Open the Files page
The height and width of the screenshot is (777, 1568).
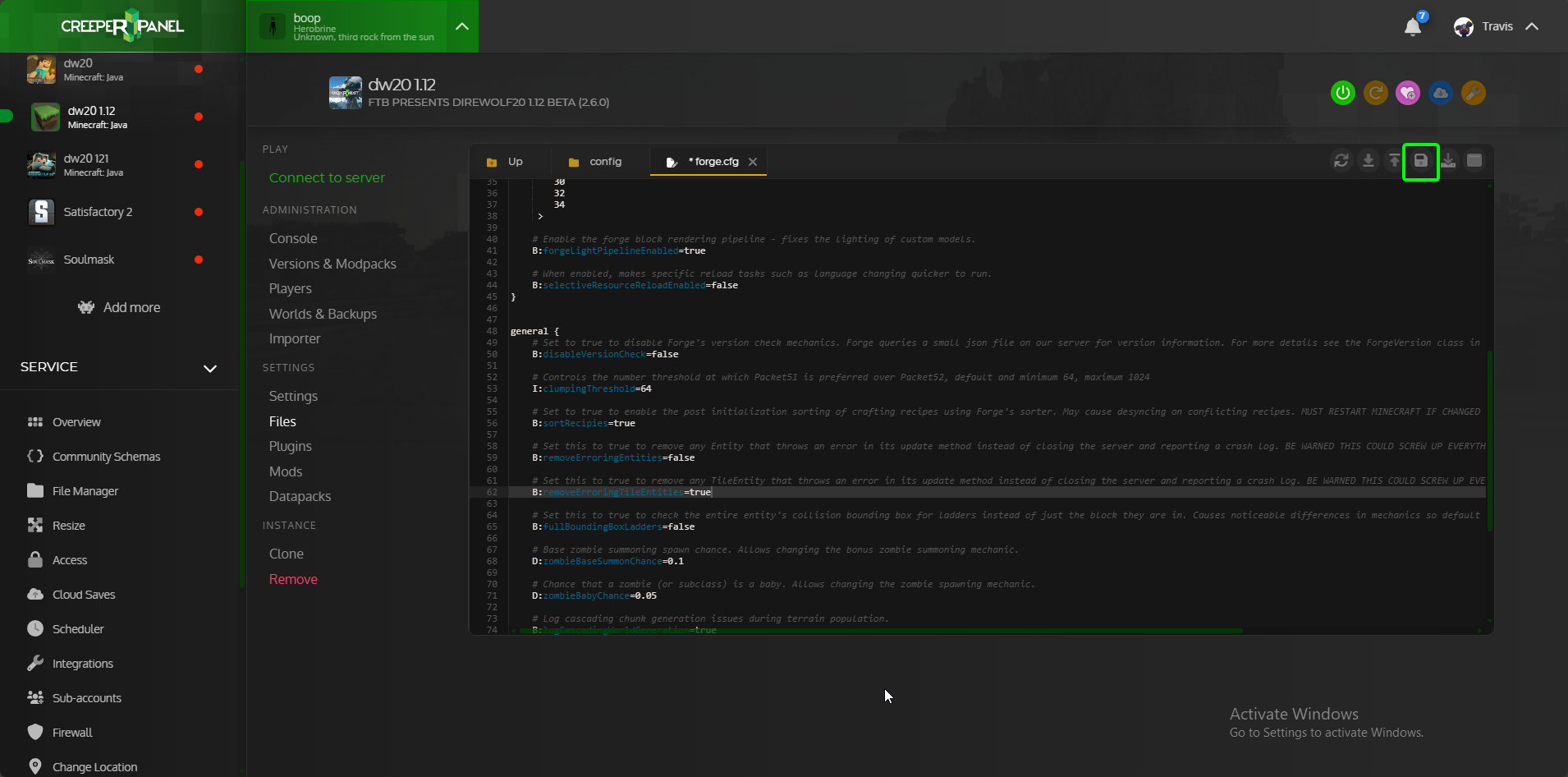click(282, 421)
